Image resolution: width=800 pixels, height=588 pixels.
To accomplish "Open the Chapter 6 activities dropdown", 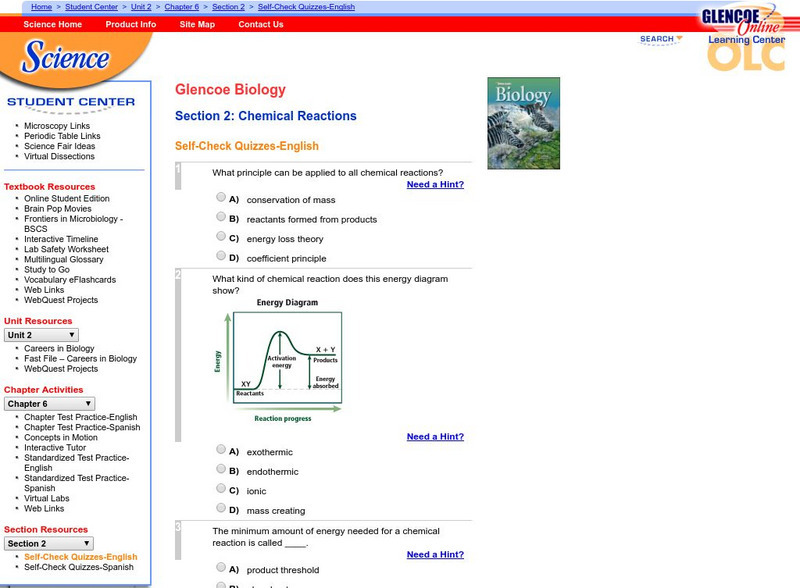I will tap(49, 402).
